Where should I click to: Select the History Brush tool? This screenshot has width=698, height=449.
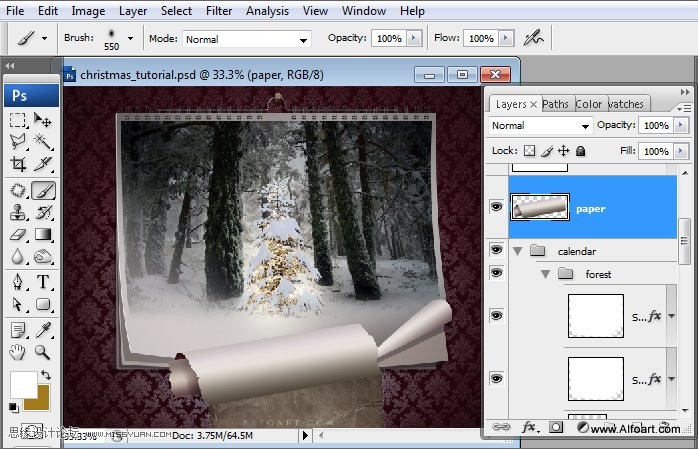point(43,212)
